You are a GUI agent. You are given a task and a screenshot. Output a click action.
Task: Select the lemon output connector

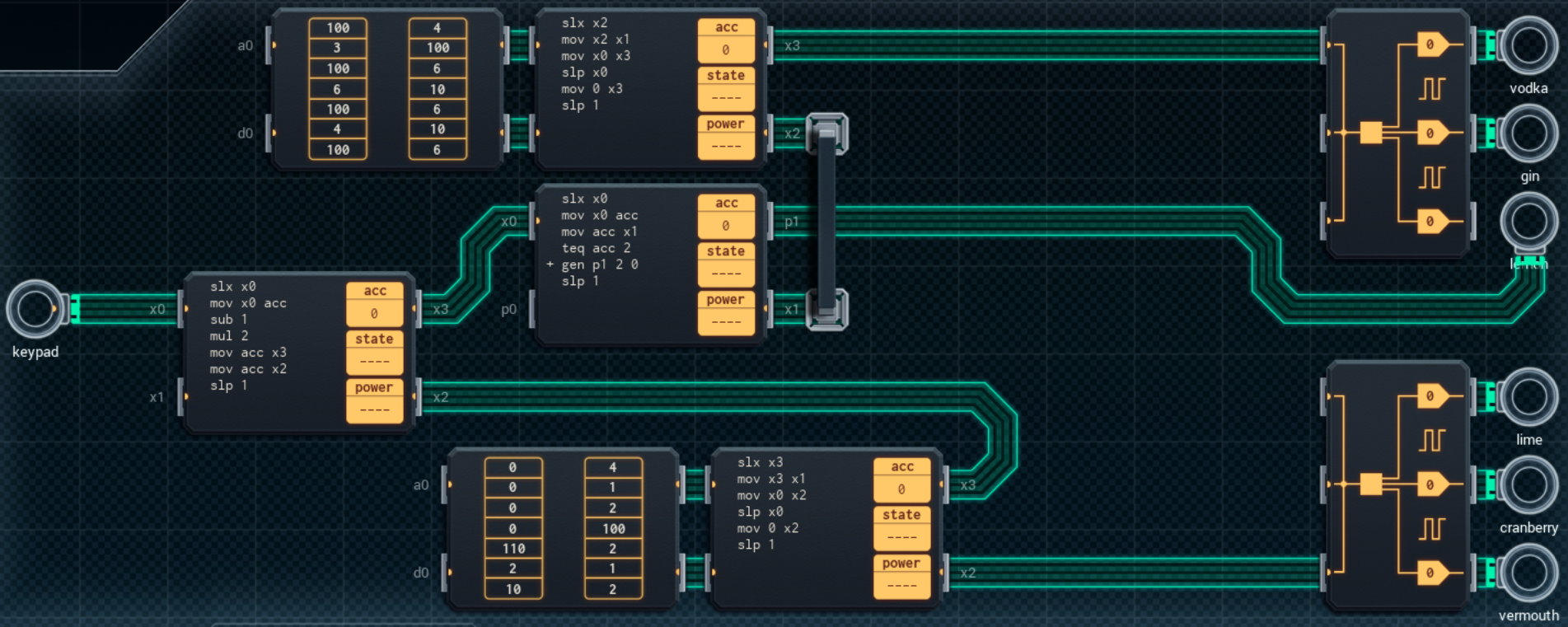click(1528, 222)
